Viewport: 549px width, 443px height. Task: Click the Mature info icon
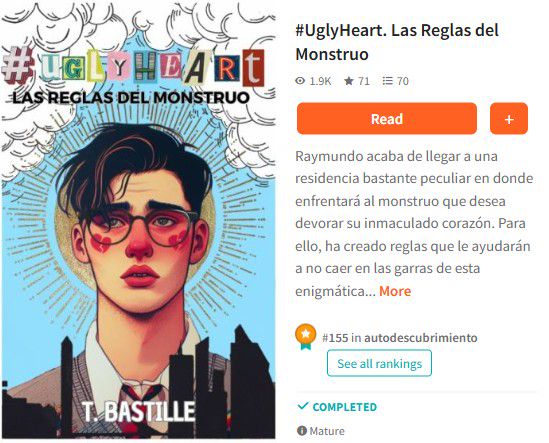click(301, 430)
